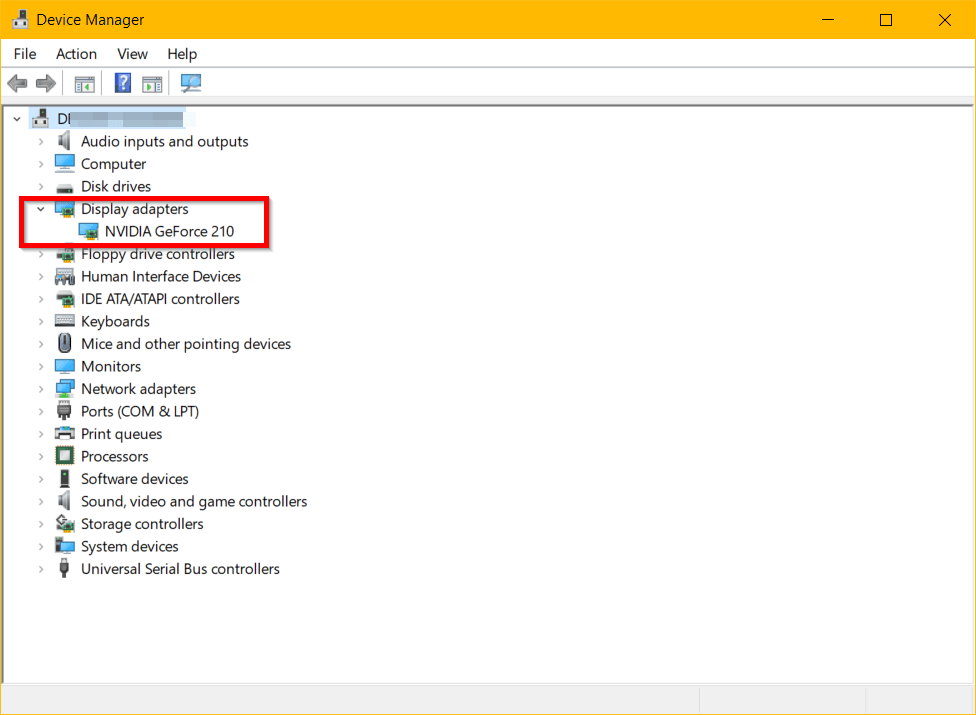Click the NVIDIA GeForce 210 adapter icon
Image resolution: width=976 pixels, height=715 pixels.
pyautogui.click(x=88, y=231)
